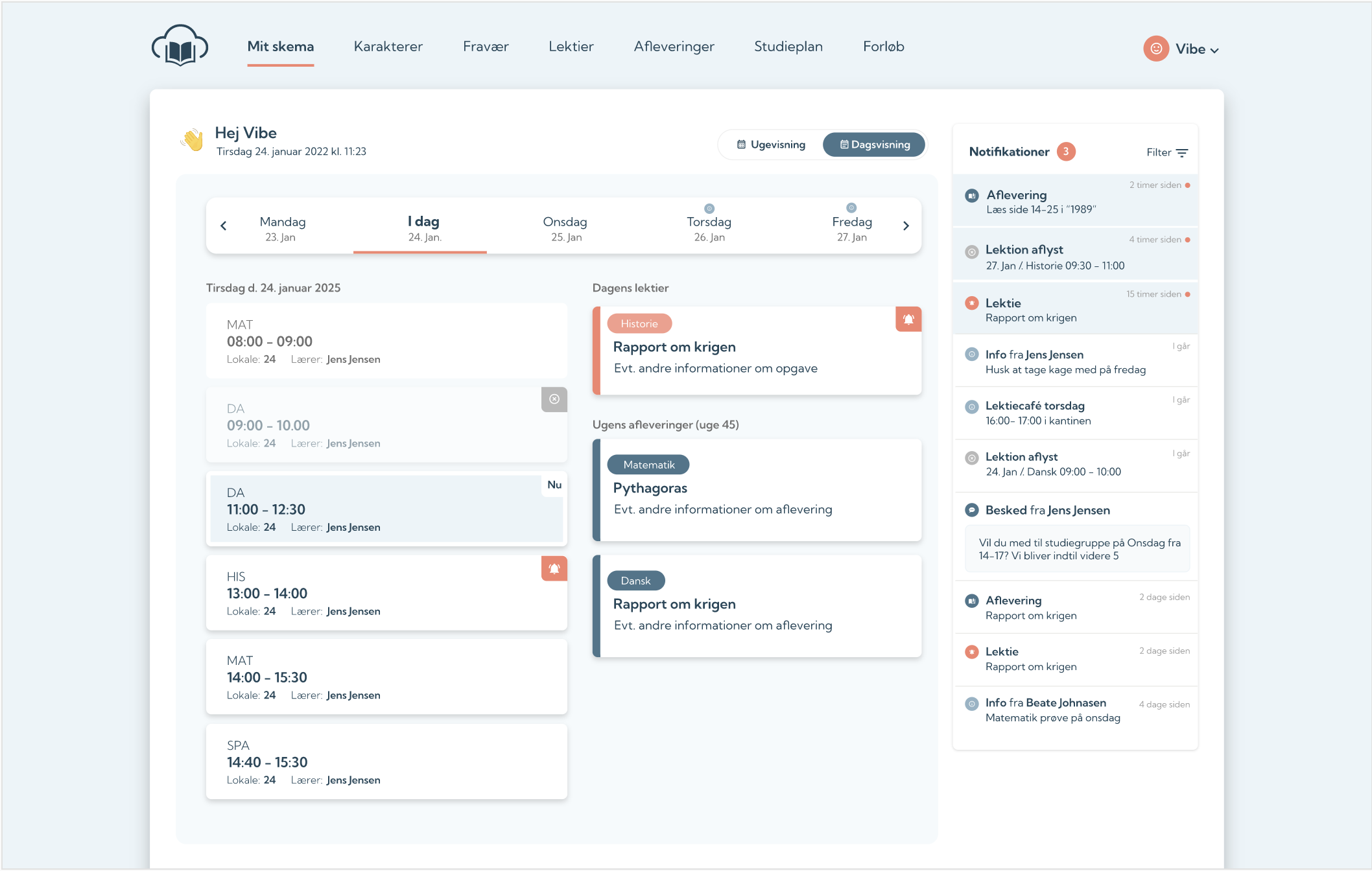Open the Karakterer menu item
Viewport: 1372px width, 871px height.
coord(388,47)
